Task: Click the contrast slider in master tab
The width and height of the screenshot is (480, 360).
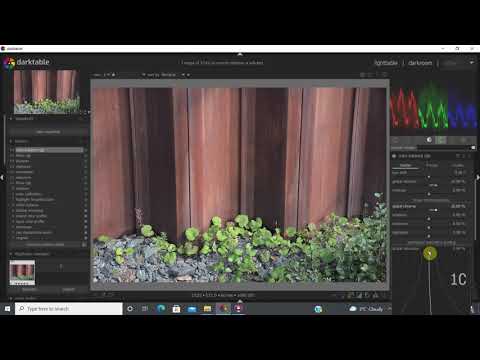Action: coord(429,191)
